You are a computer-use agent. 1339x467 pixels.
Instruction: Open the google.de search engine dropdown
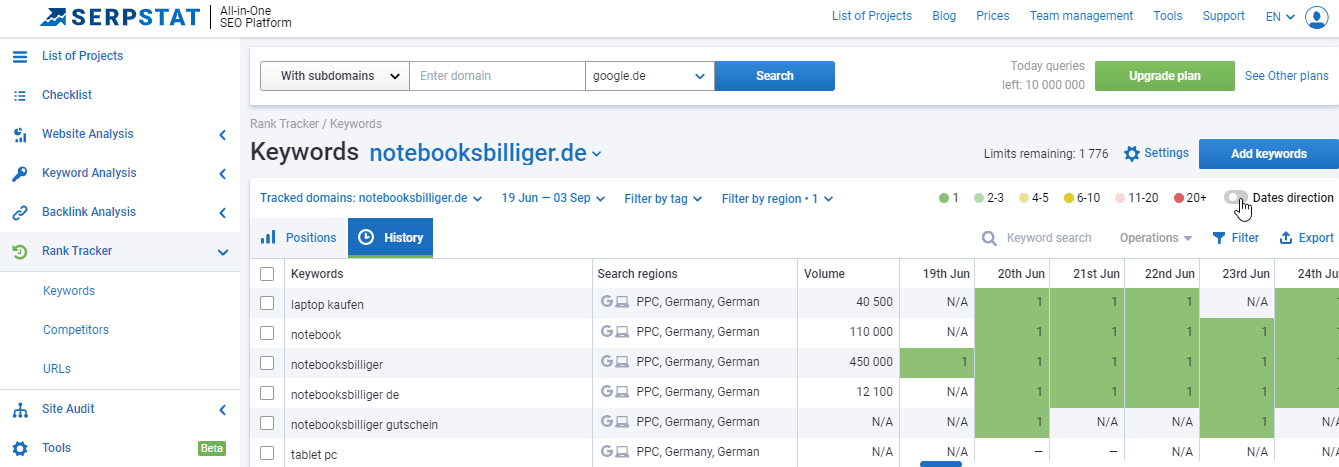click(650, 76)
